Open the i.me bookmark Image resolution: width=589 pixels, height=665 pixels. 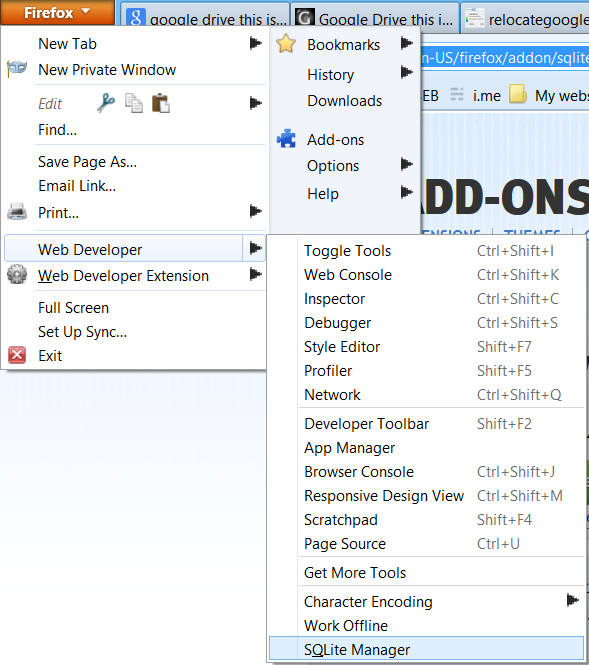[475, 95]
